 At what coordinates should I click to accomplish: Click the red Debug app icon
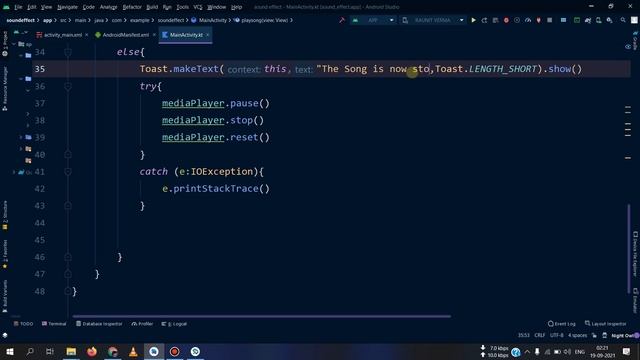(506, 20)
